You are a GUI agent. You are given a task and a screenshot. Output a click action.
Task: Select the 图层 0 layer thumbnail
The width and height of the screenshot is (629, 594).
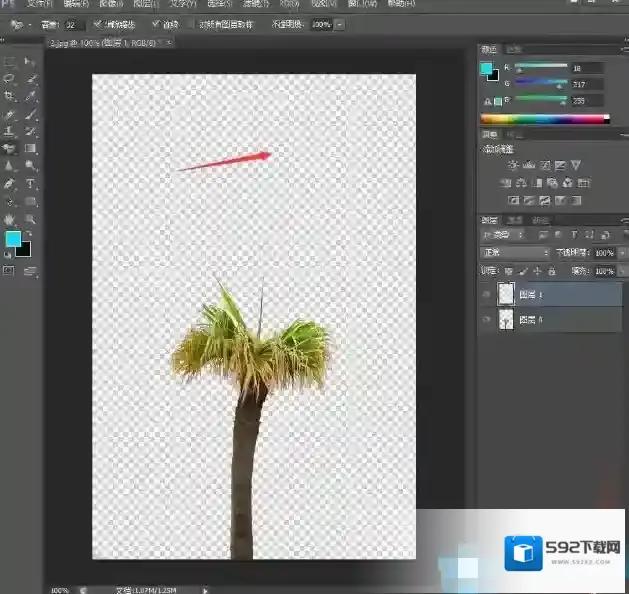506,320
